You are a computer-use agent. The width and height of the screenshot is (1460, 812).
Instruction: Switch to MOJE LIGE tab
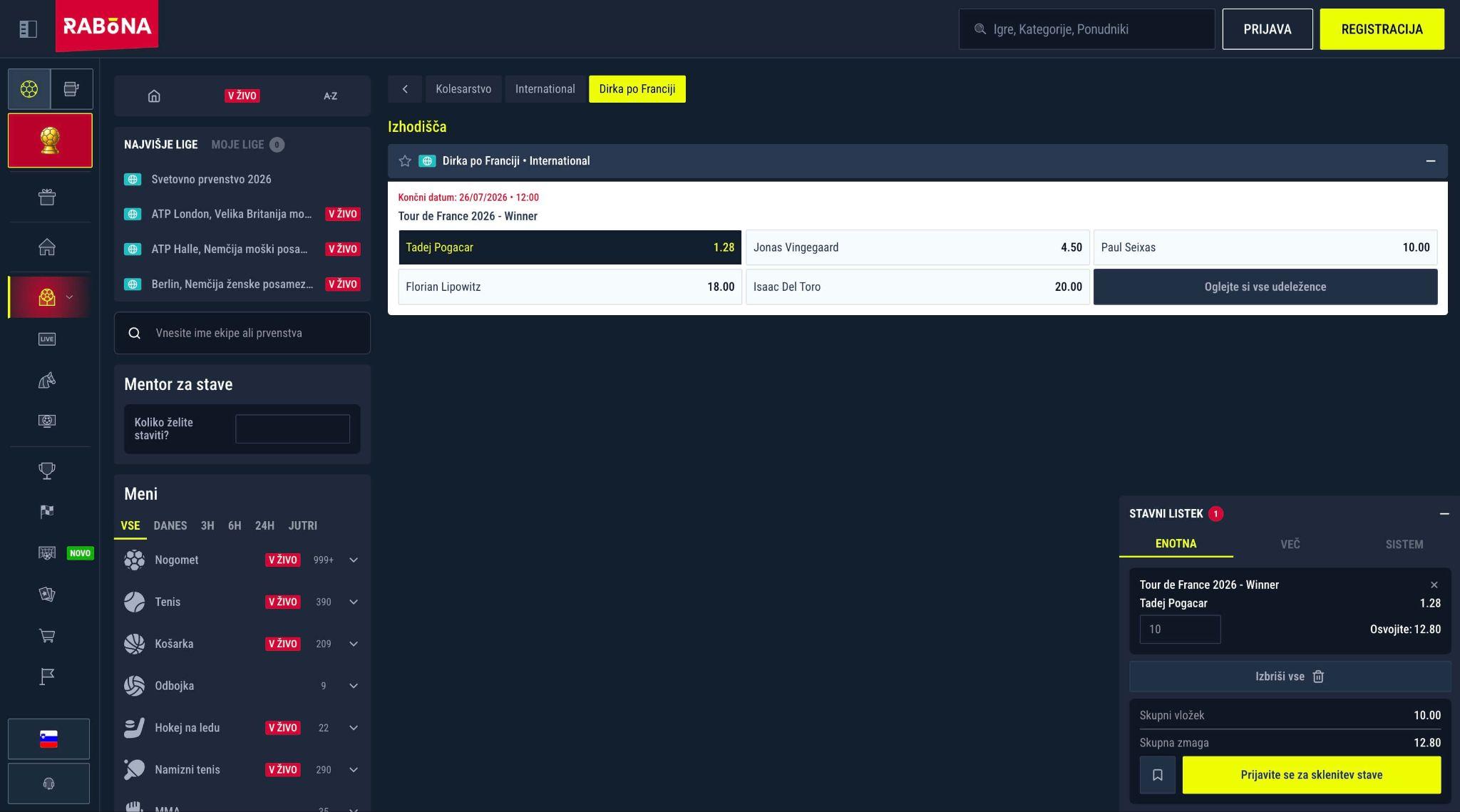[247, 145]
